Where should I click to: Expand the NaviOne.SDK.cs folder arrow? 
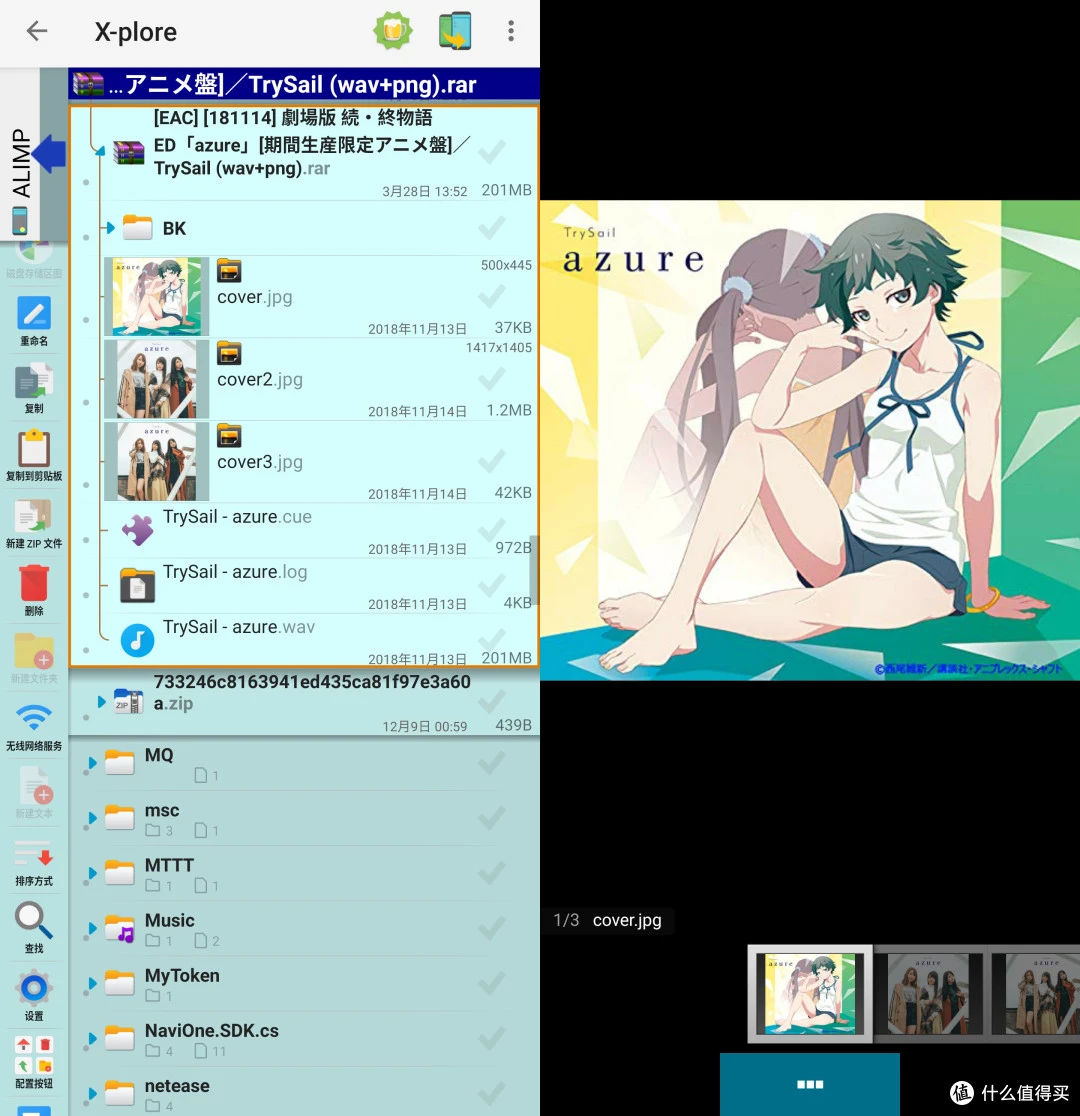(x=92, y=1038)
